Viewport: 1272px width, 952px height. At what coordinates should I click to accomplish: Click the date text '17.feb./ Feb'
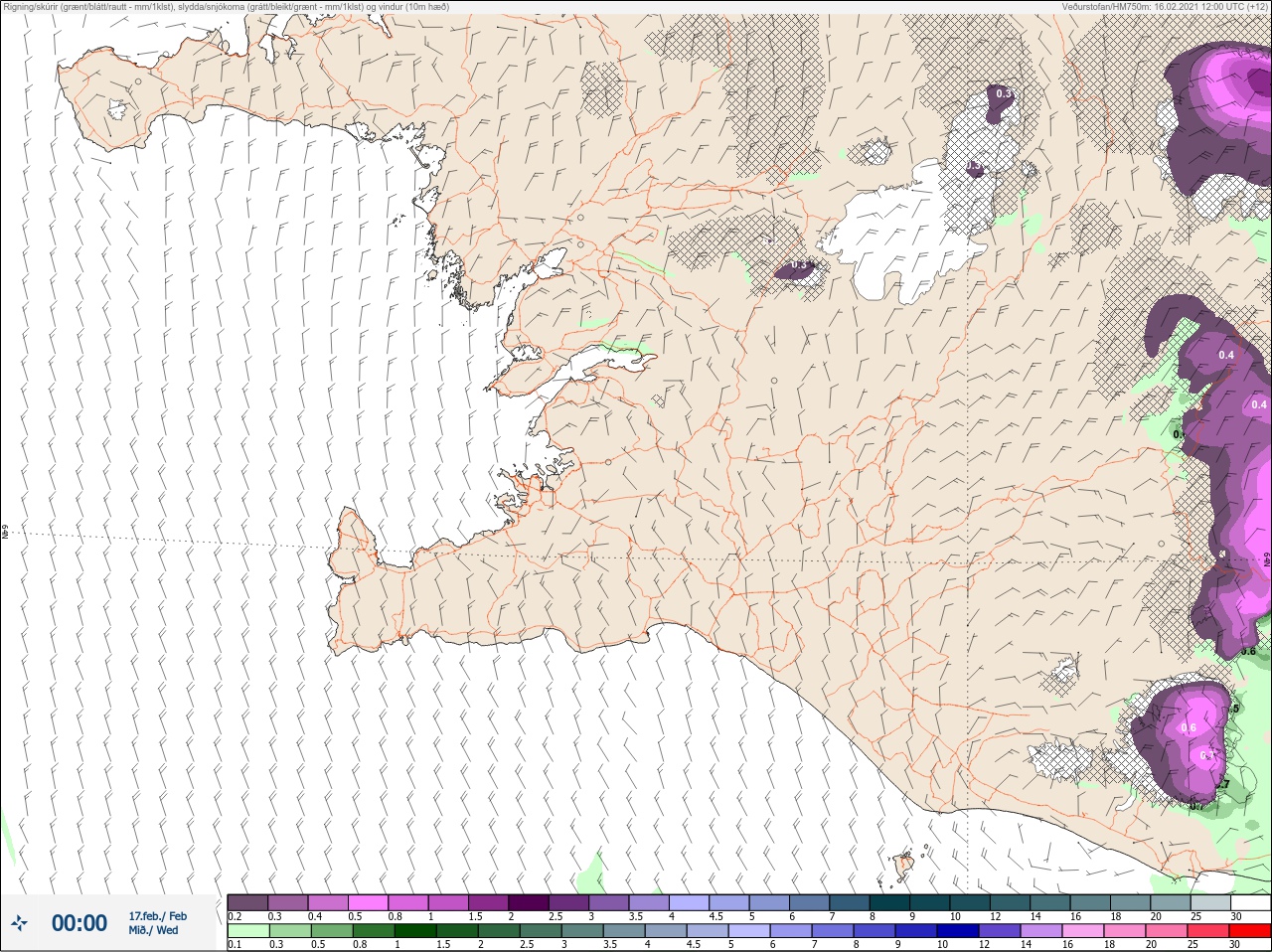click(x=157, y=916)
